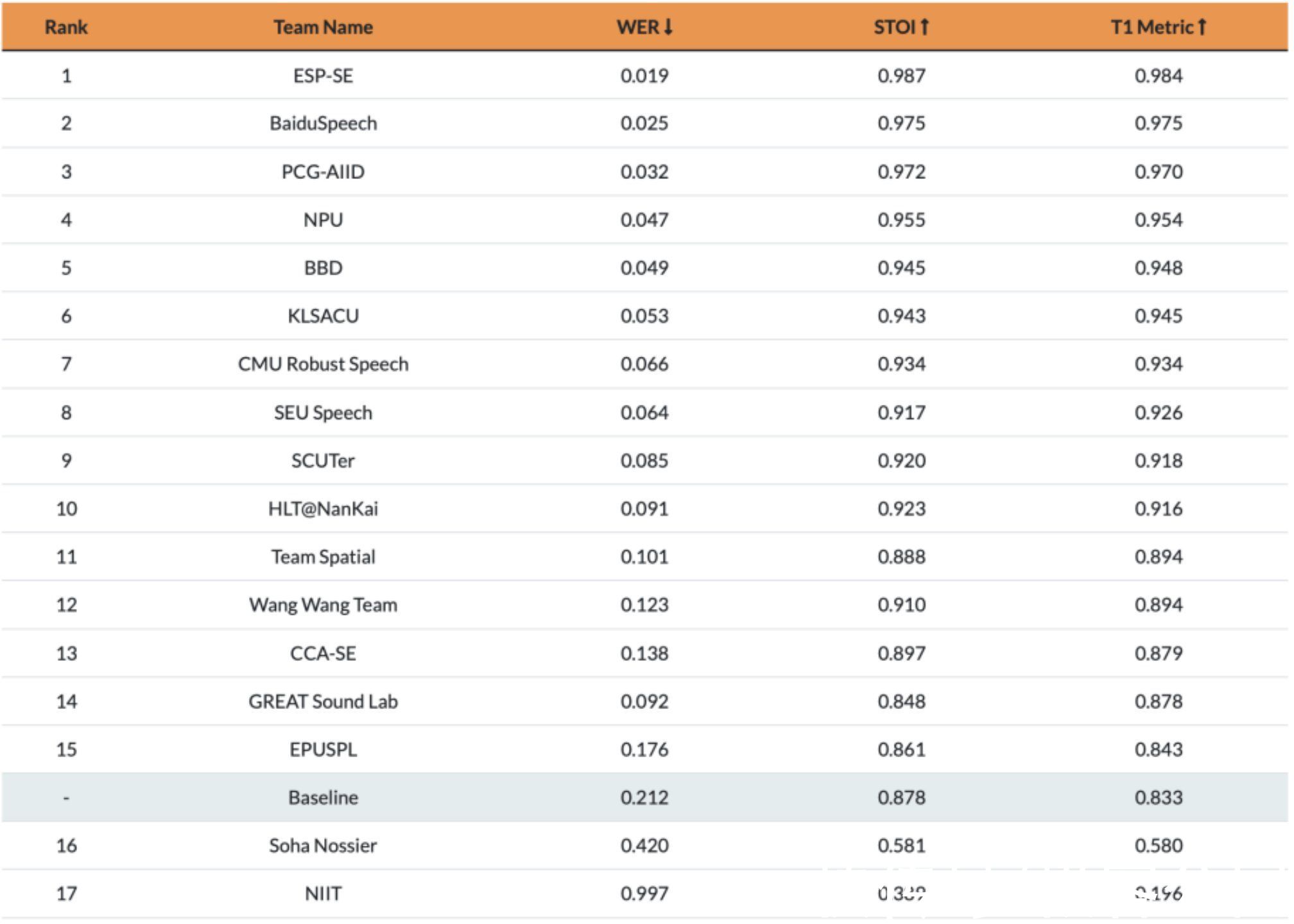Click KLSACU STOI value 0.943

coord(902,316)
